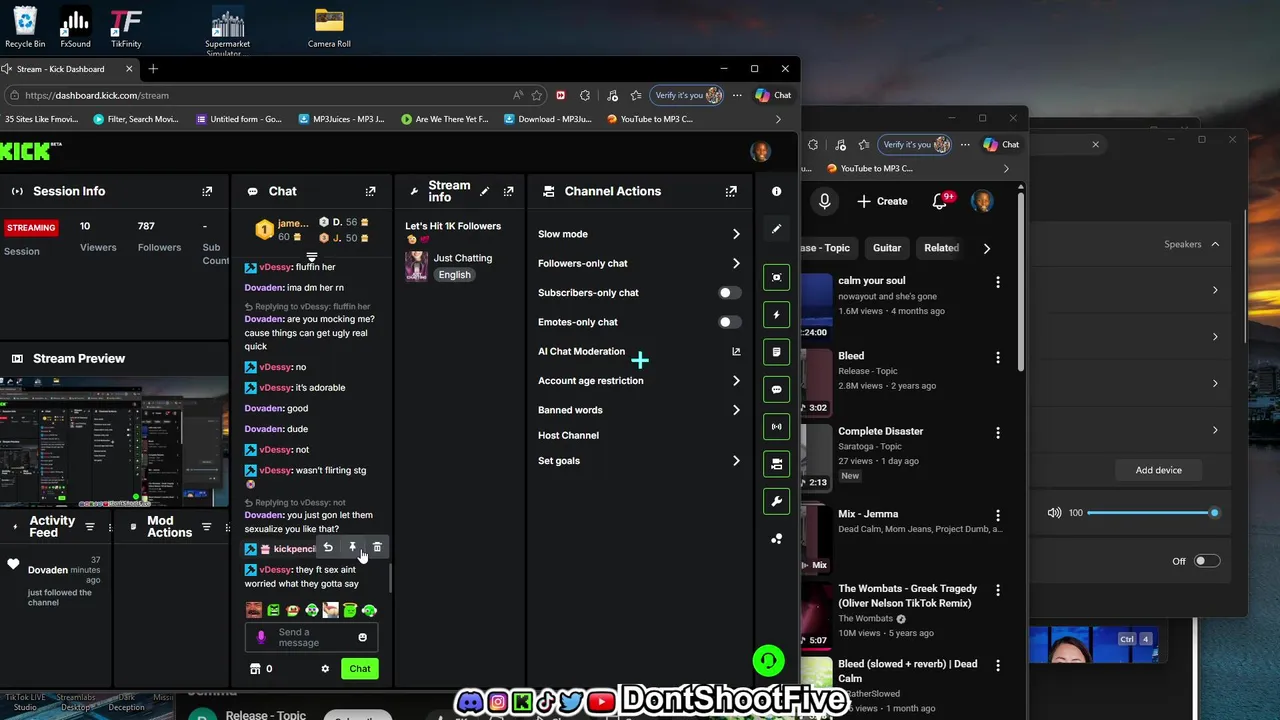Open Copilot Chat in Kick browser window
1280x720 pixels.
point(773,95)
